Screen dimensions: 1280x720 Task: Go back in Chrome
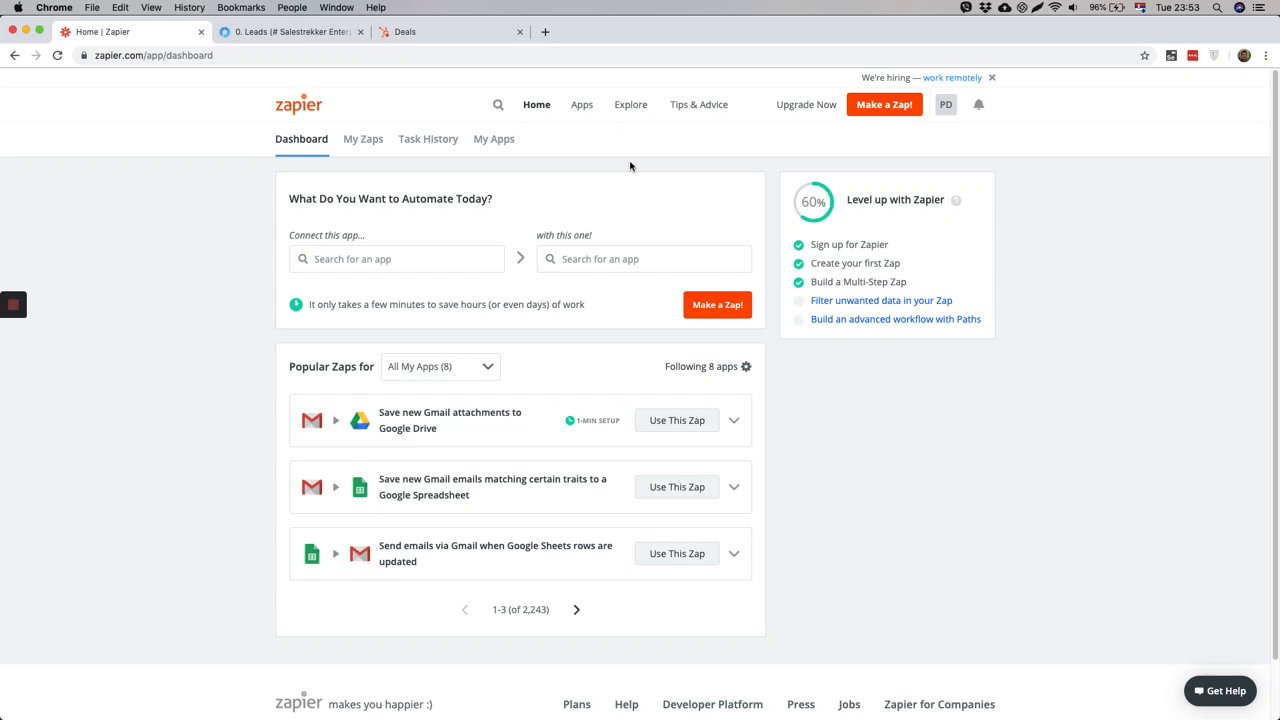tap(14, 55)
